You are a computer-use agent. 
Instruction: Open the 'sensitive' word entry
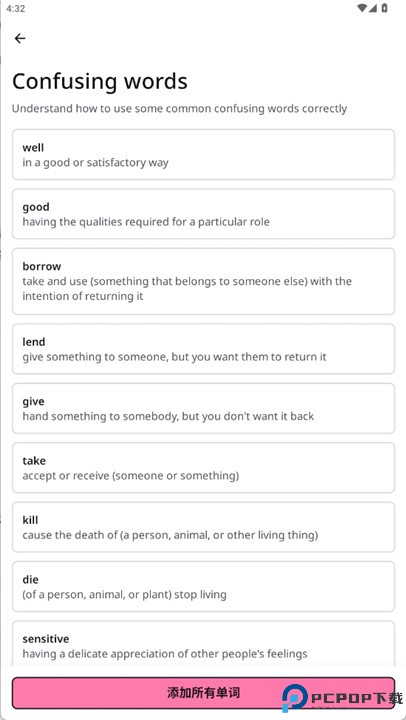click(203, 645)
